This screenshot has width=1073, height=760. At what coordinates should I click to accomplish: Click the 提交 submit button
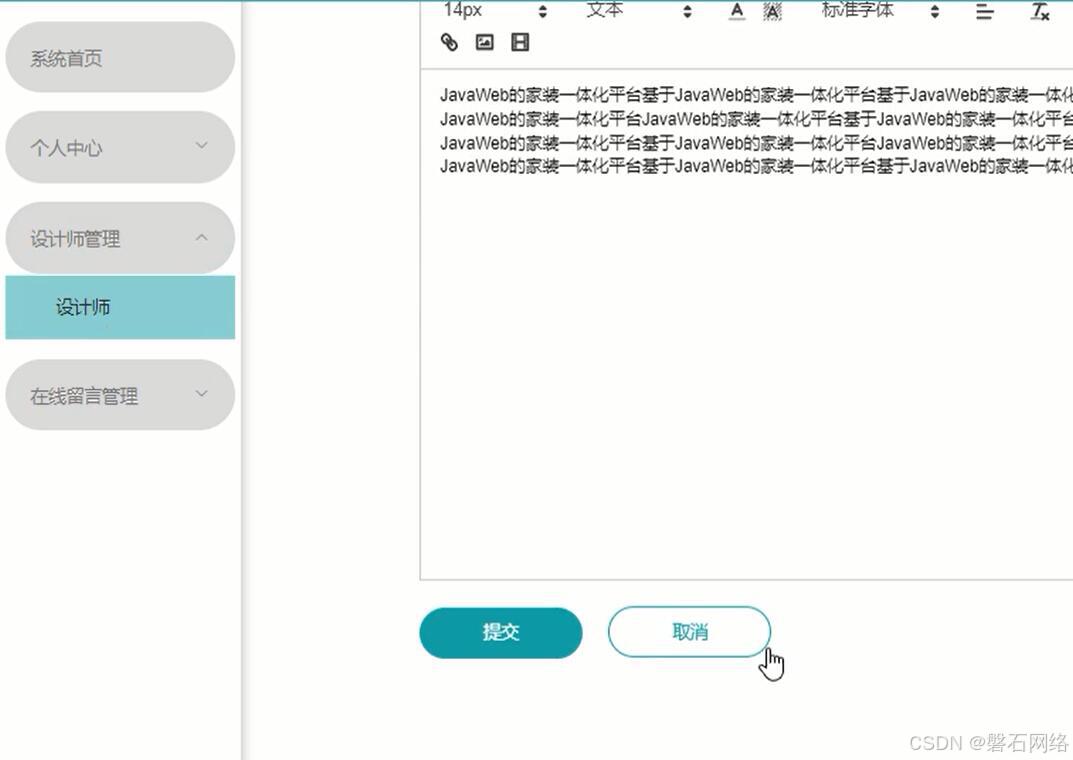pos(500,632)
